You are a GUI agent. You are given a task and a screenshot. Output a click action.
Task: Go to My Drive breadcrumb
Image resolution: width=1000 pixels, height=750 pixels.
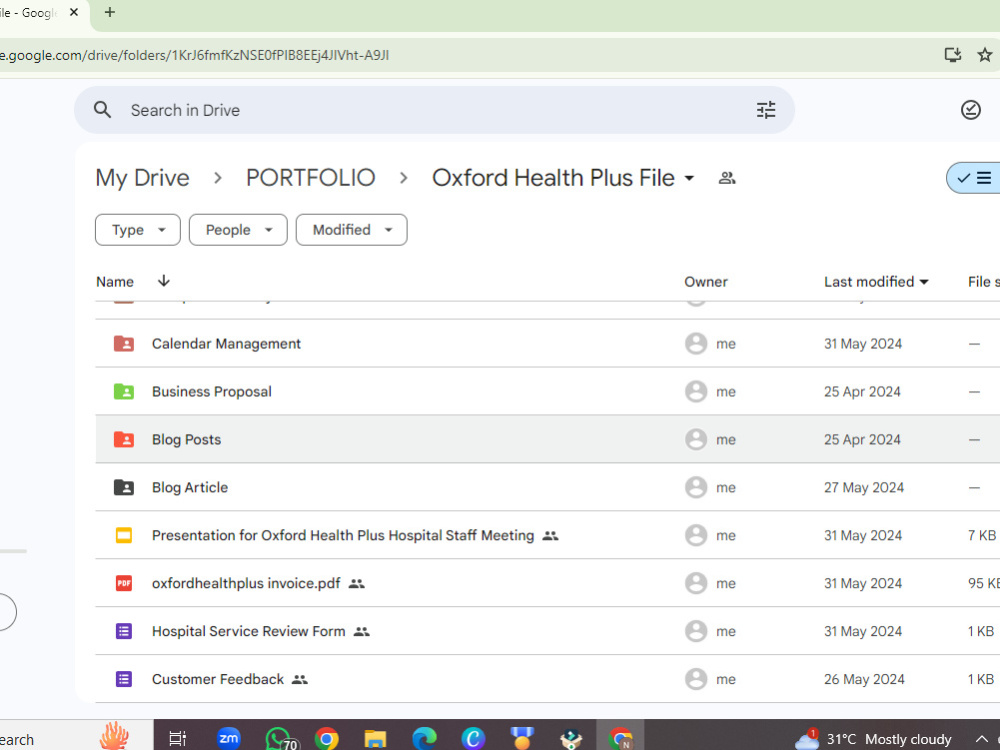coord(142,178)
